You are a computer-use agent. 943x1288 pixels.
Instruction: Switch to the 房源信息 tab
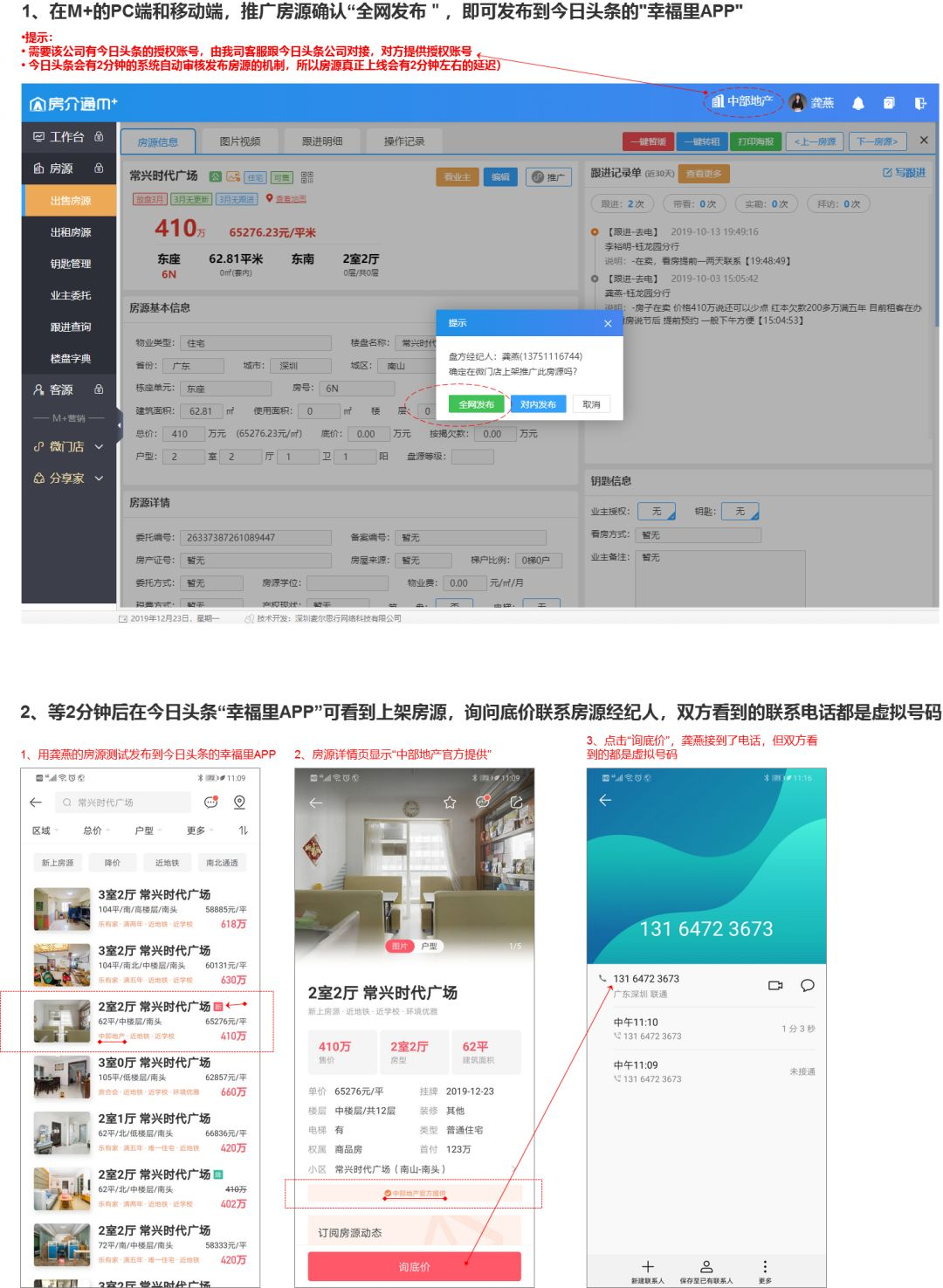158,141
